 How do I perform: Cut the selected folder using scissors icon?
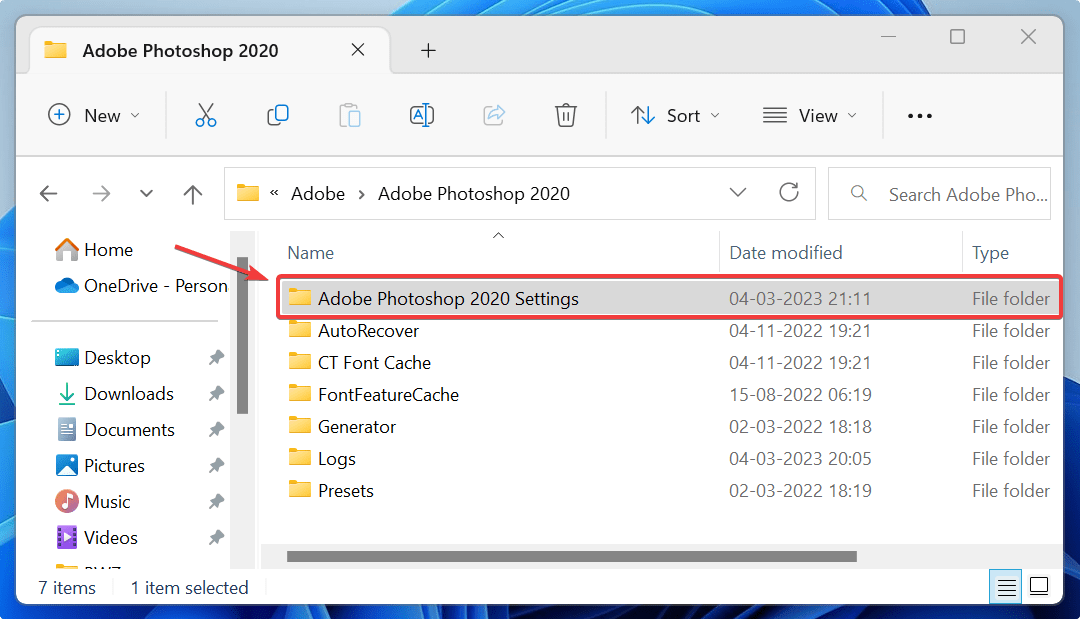pyautogui.click(x=206, y=115)
